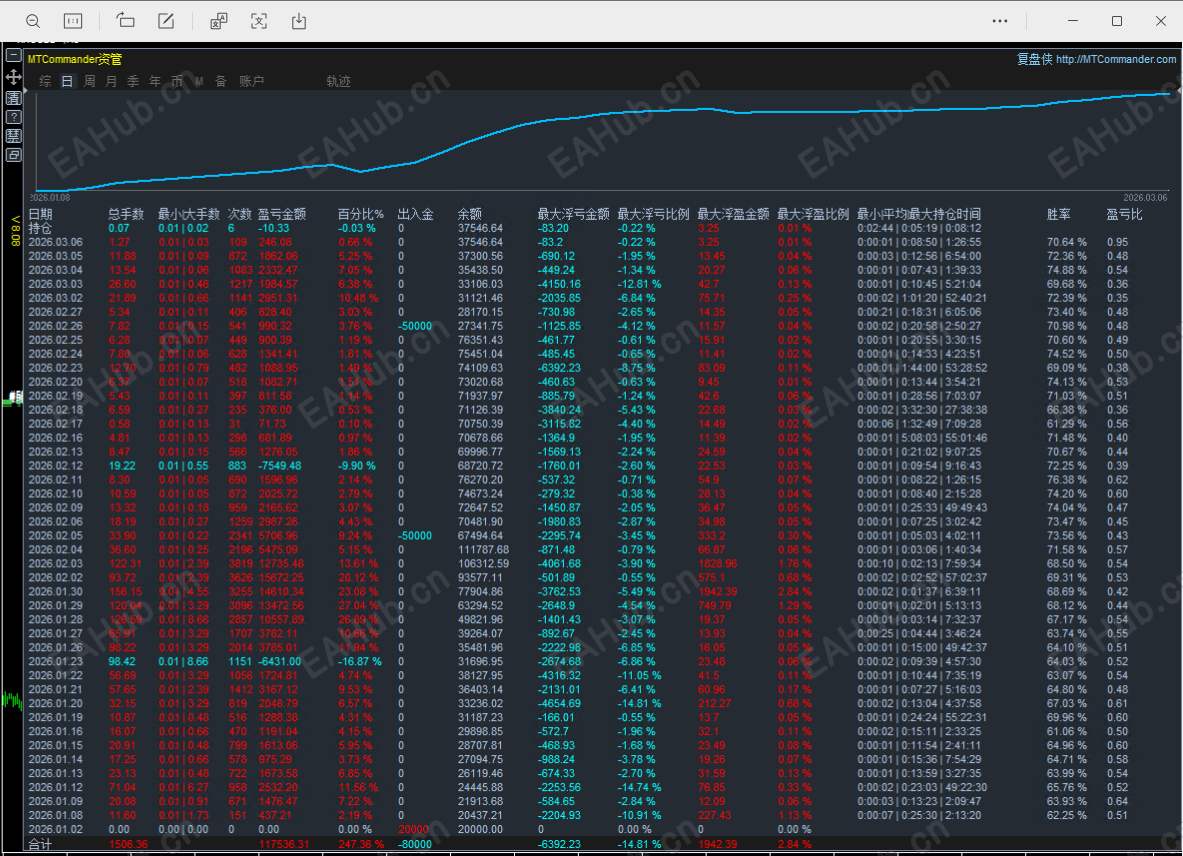Switch to the 日 daily tab

[67, 82]
